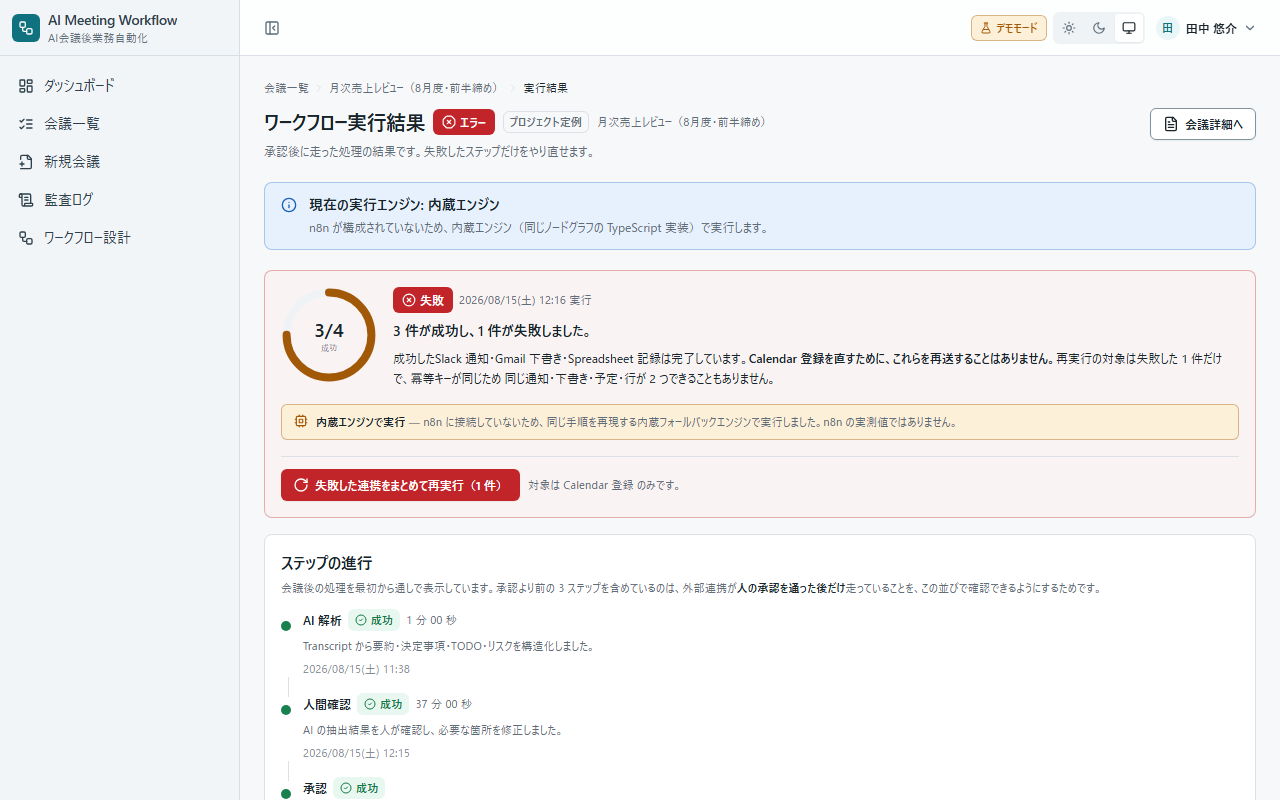1280x800 pixels.
Task: Click the info icon in engine notice
Action: click(x=289, y=205)
